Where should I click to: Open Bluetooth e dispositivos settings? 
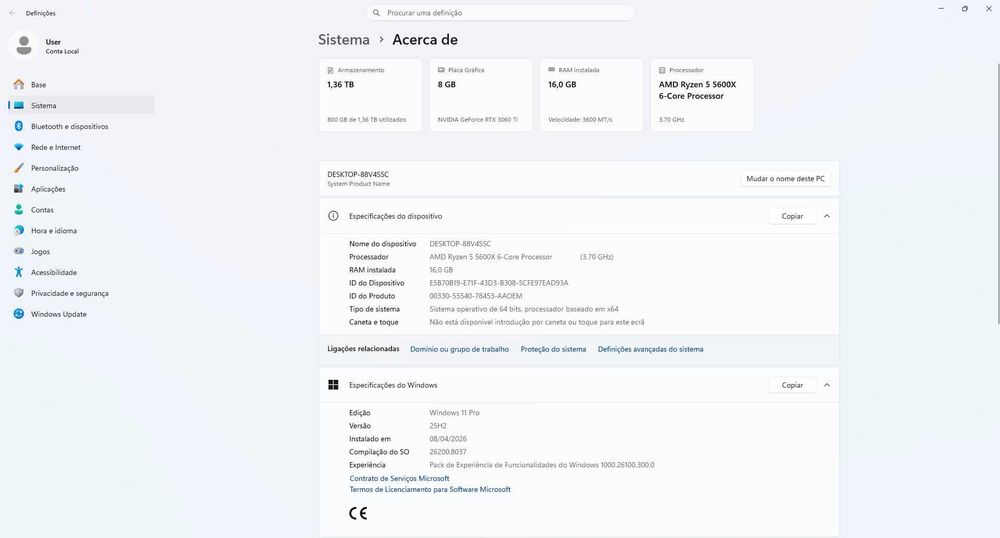pyautogui.click(x=81, y=126)
